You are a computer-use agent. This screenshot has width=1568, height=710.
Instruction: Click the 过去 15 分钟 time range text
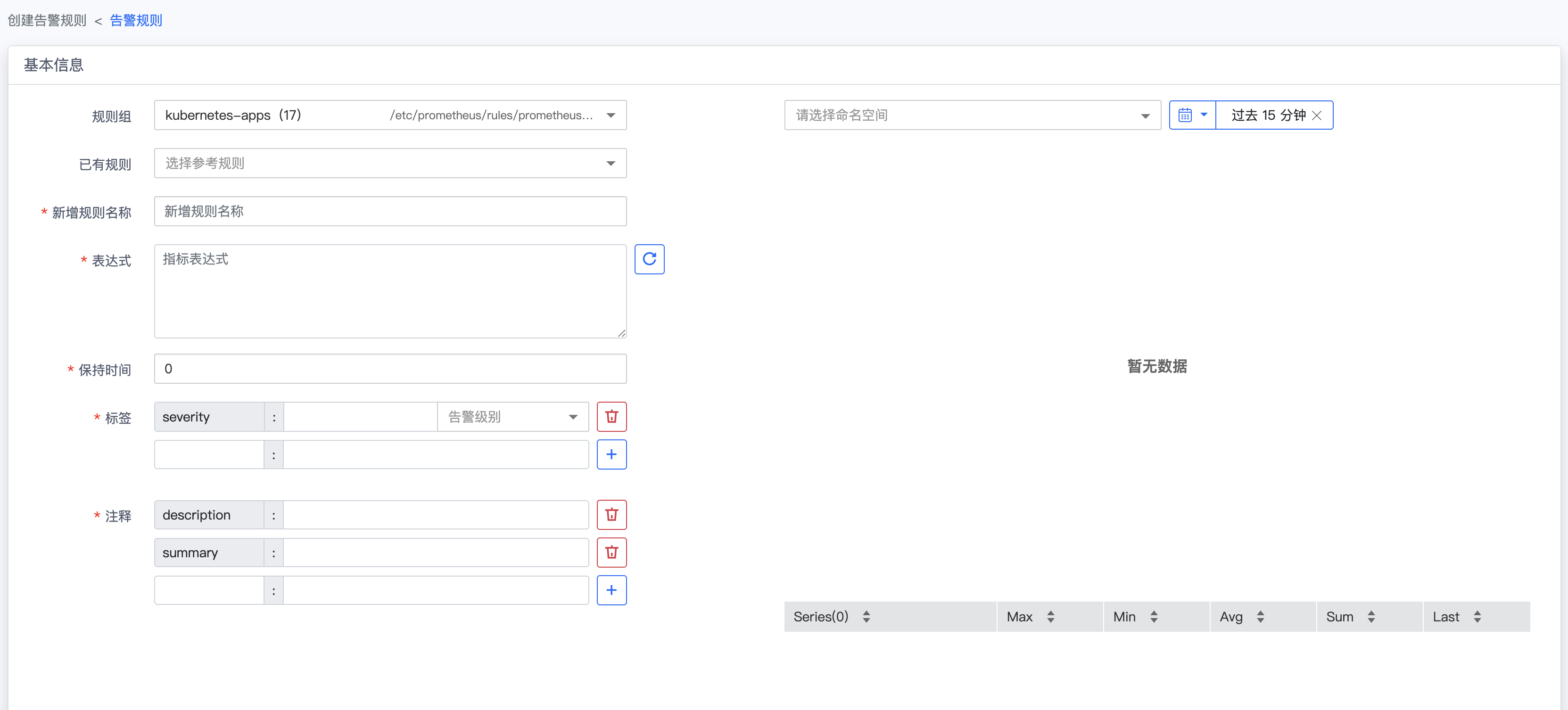click(x=1269, y=115)
